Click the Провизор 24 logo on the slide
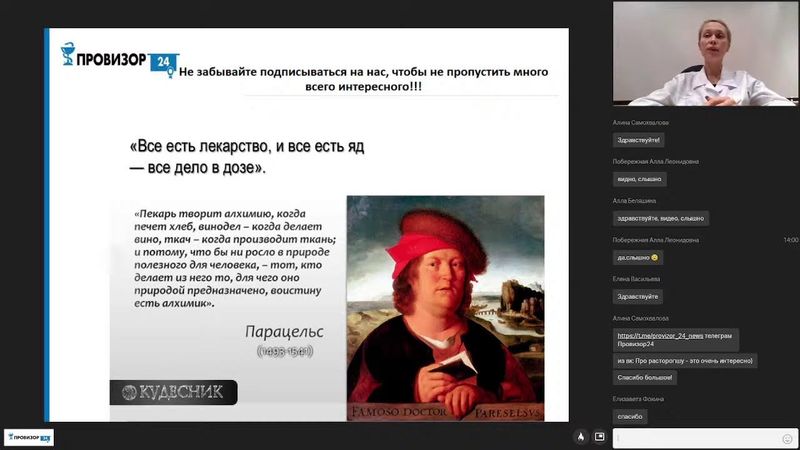Image resolution: width=800 pixels, height=450 pixels. tap(119, 60)
